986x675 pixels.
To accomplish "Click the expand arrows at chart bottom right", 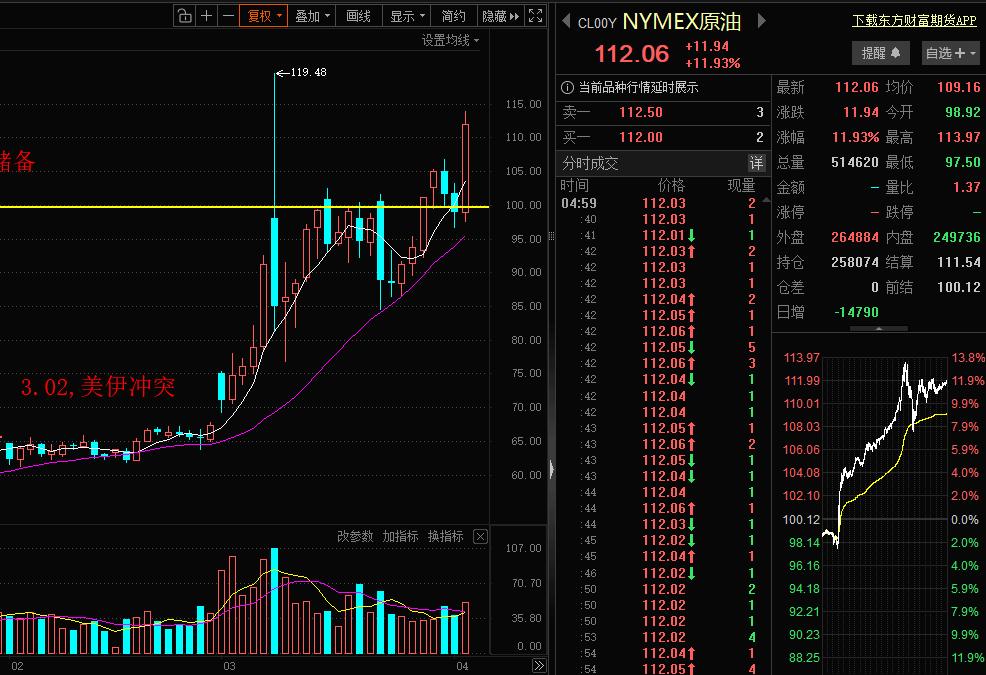I will pos(539,666).
